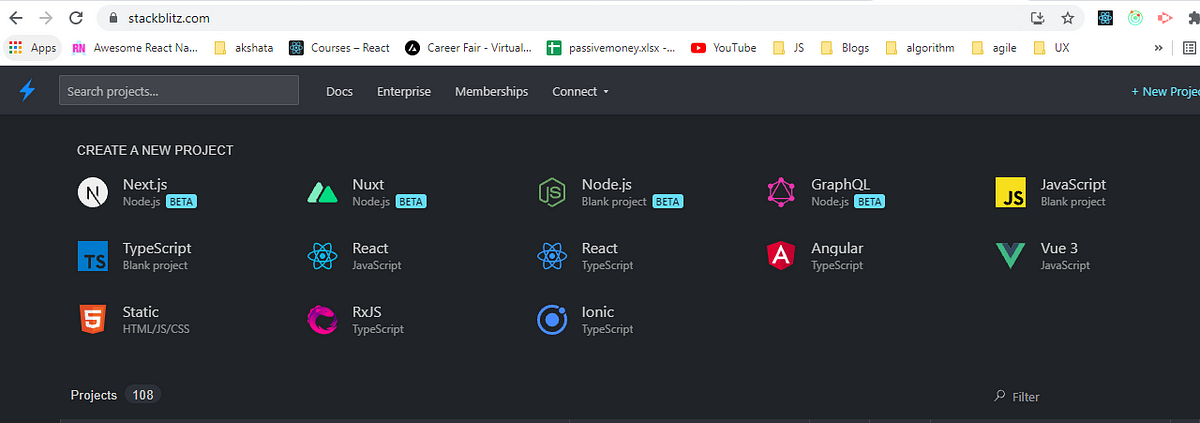1200x423 pixels.
Task: Select the GraphQL project icon
Action: pyautogui.click(x=781, y=193)
